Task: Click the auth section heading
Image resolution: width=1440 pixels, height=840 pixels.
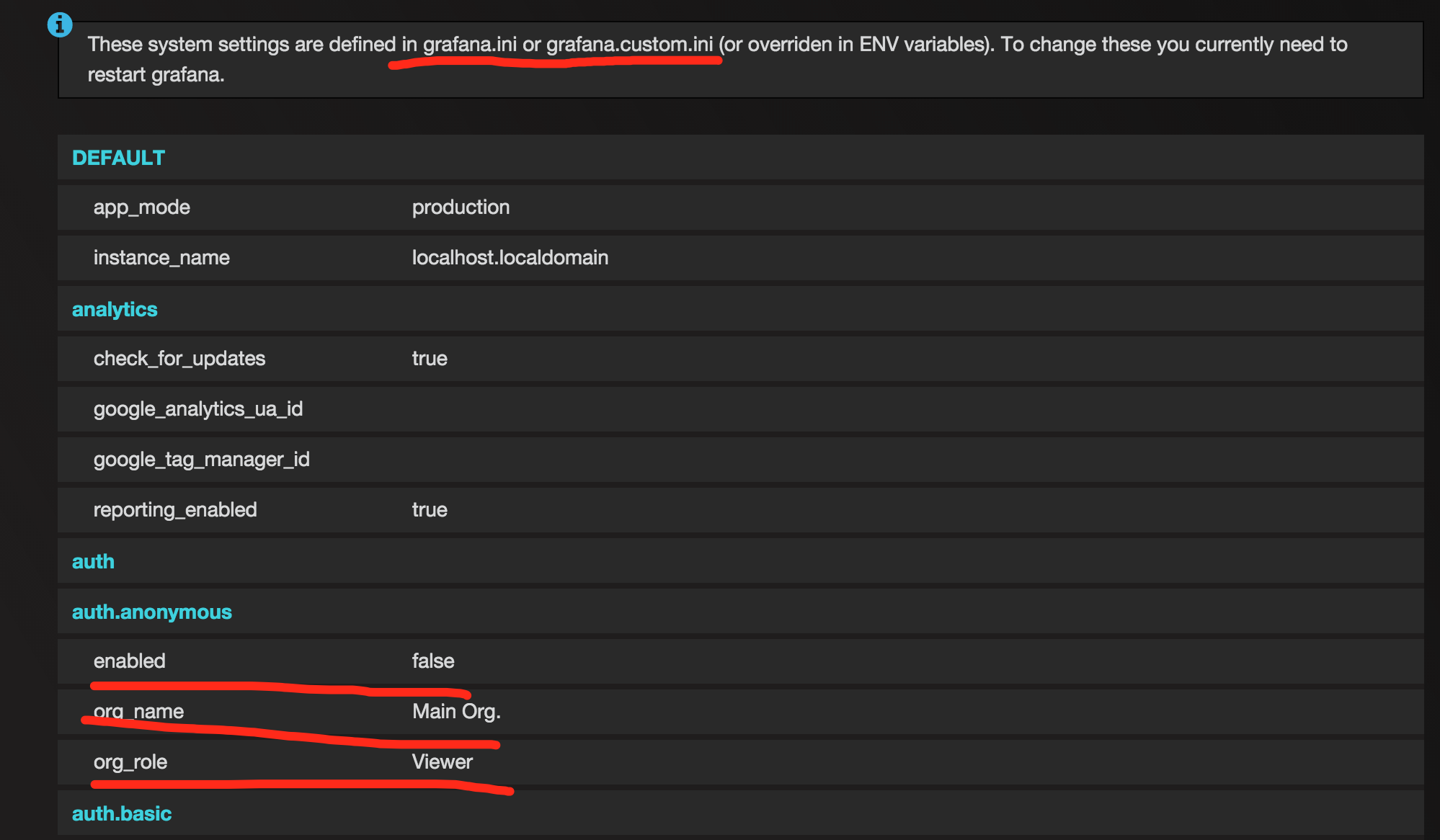Action: [x=93, y=561]
